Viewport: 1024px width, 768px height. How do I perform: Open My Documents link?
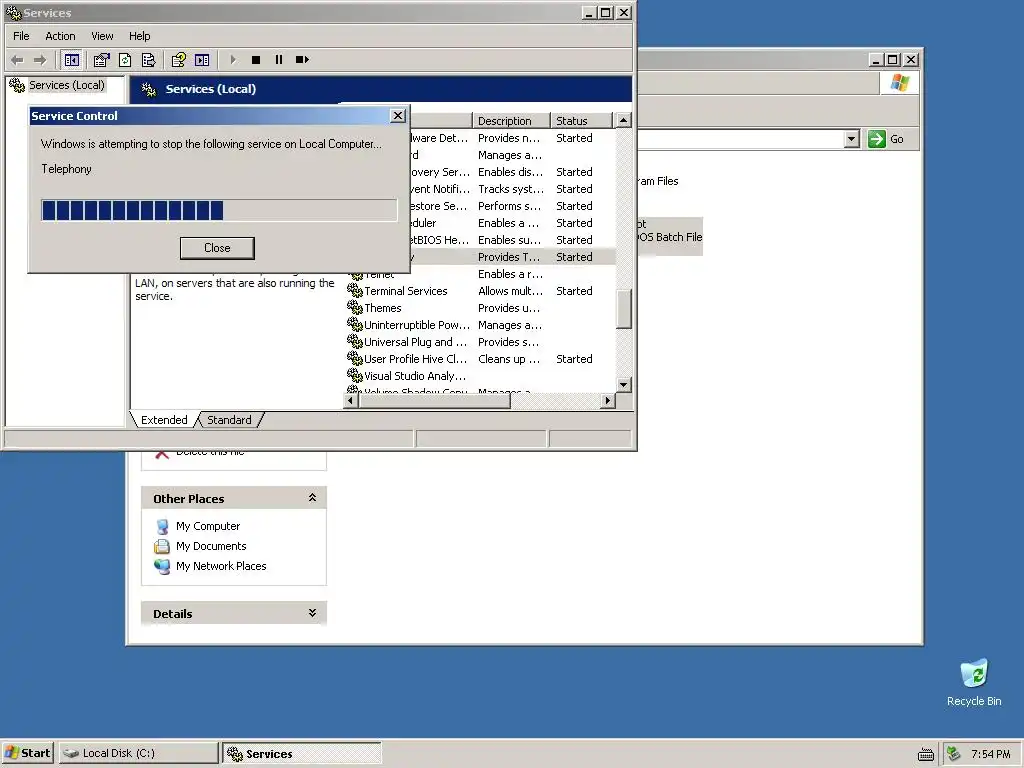click(211, 546)
